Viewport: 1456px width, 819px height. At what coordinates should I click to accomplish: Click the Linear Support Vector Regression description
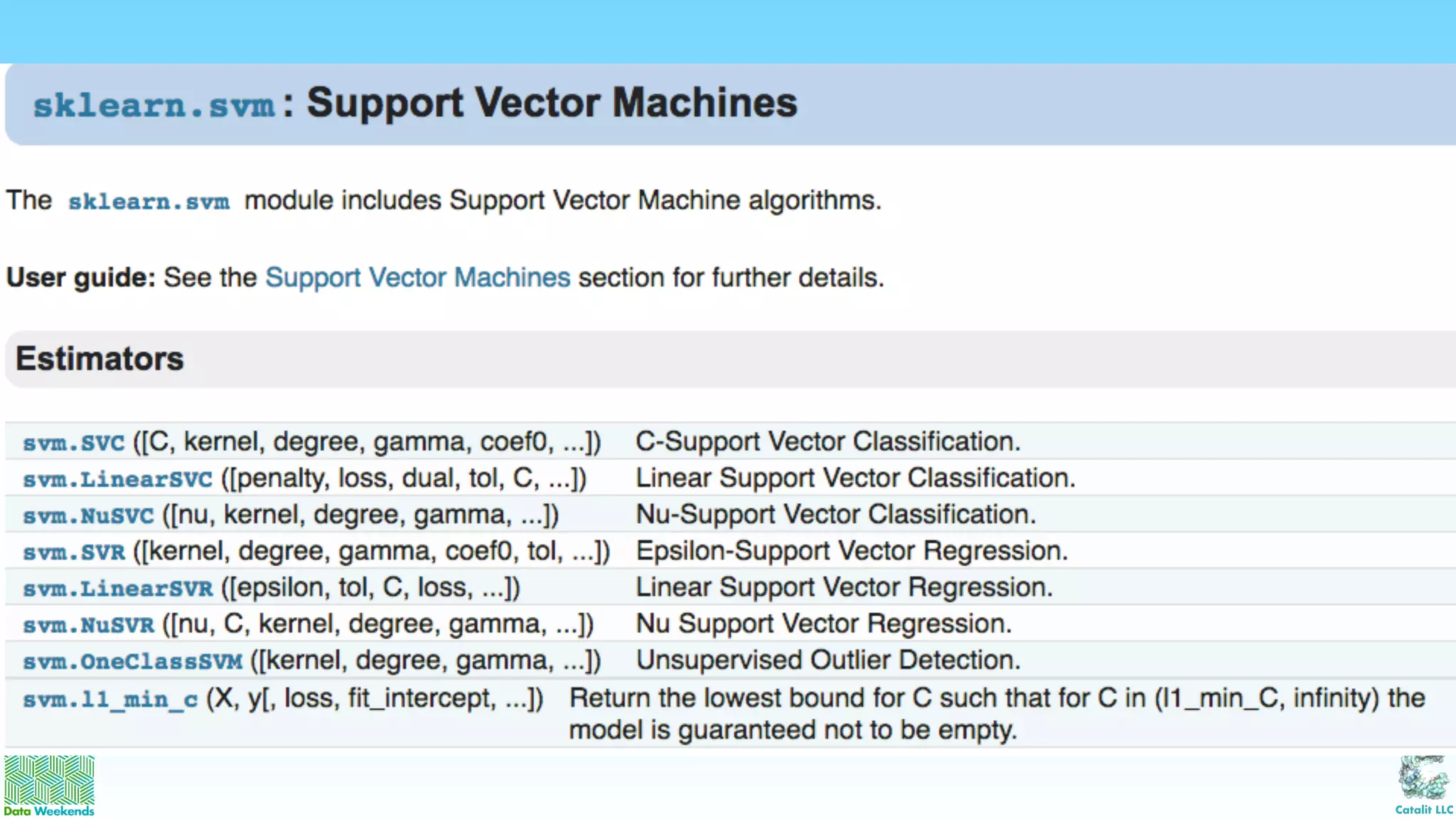tap(844, 587)
